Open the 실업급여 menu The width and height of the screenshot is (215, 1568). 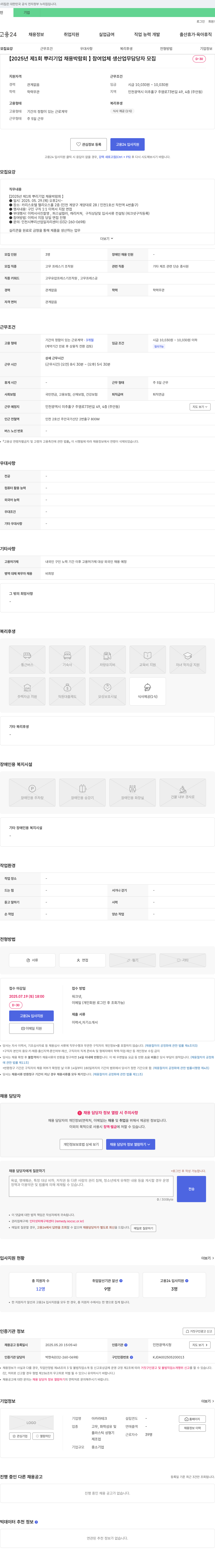tap(107, 35)
